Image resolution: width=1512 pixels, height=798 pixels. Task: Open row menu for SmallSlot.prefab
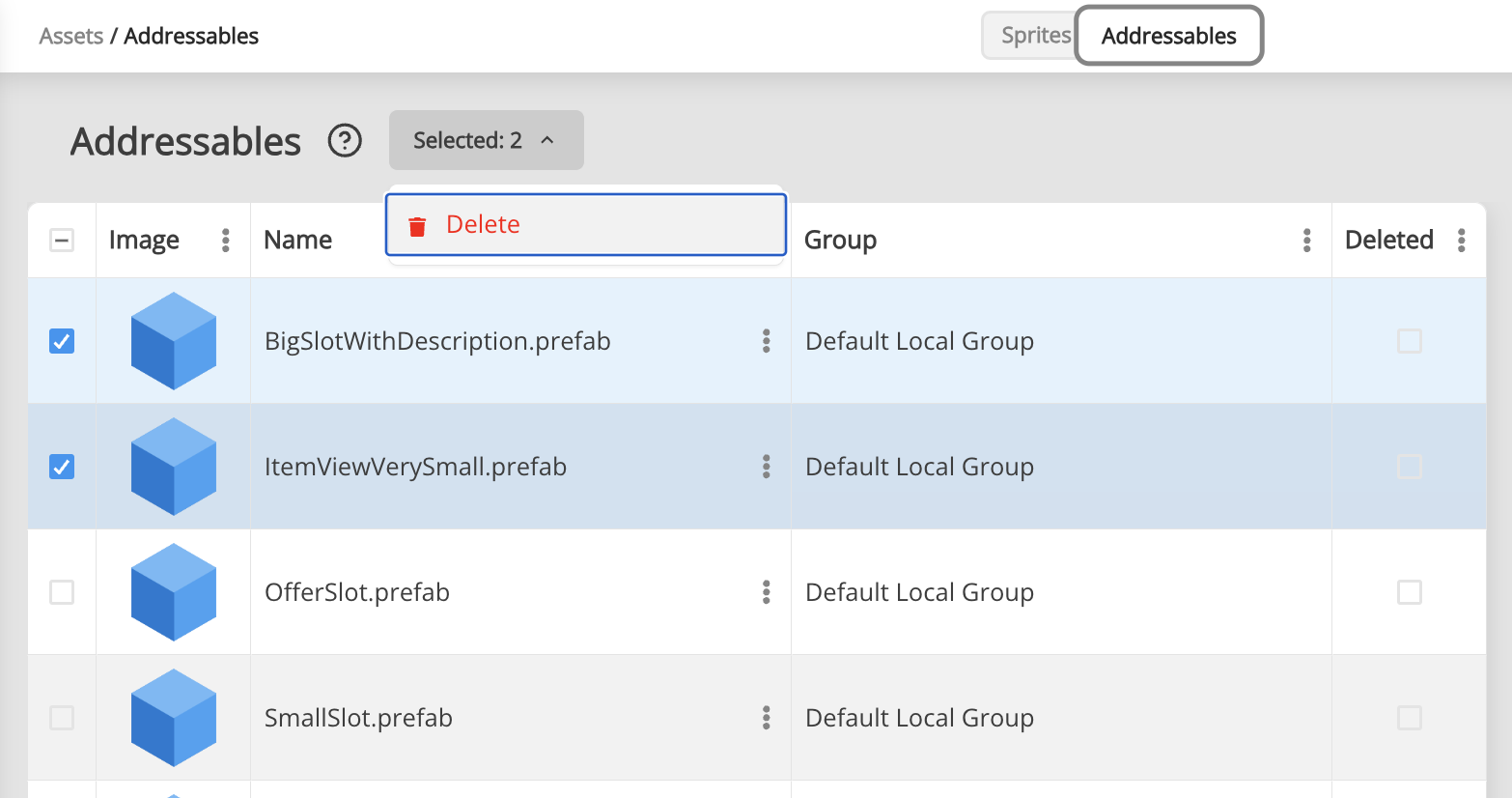coord(767,718)
